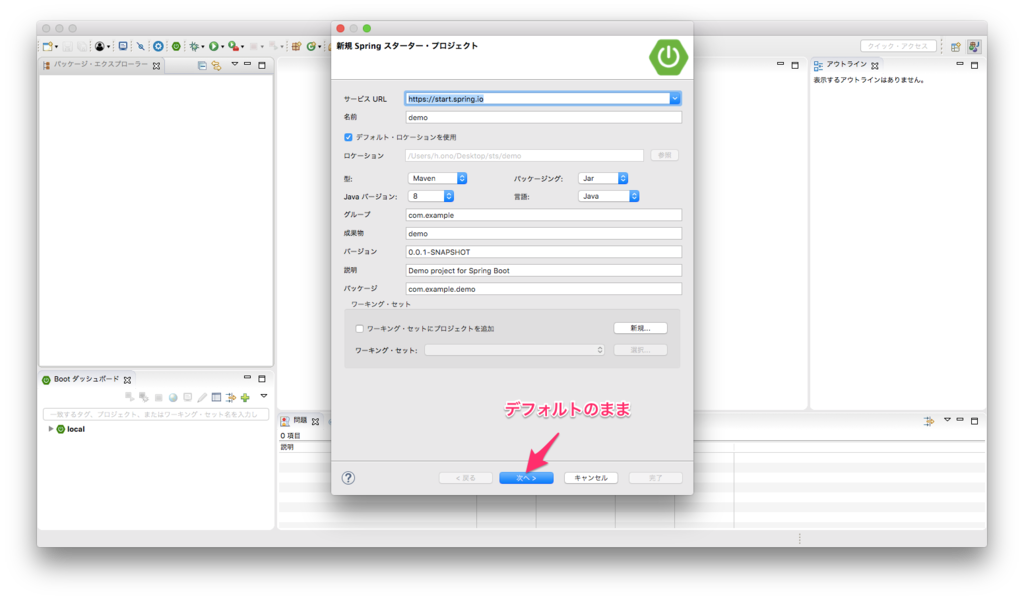This screenshot has width=1024, height=600.
Task: Click the Quick Access search box
Action: [x=898, y=46]
